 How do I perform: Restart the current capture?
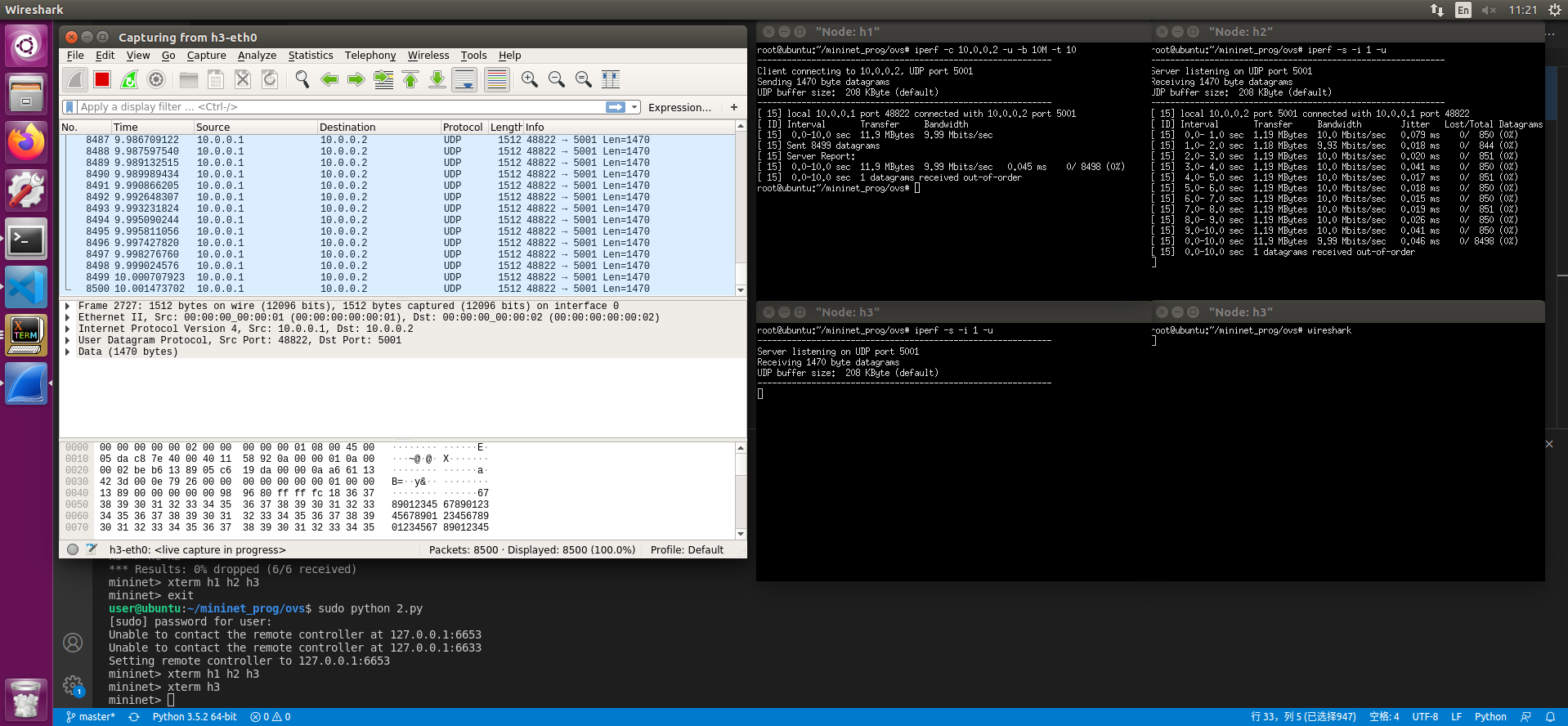tap(129, 79)
